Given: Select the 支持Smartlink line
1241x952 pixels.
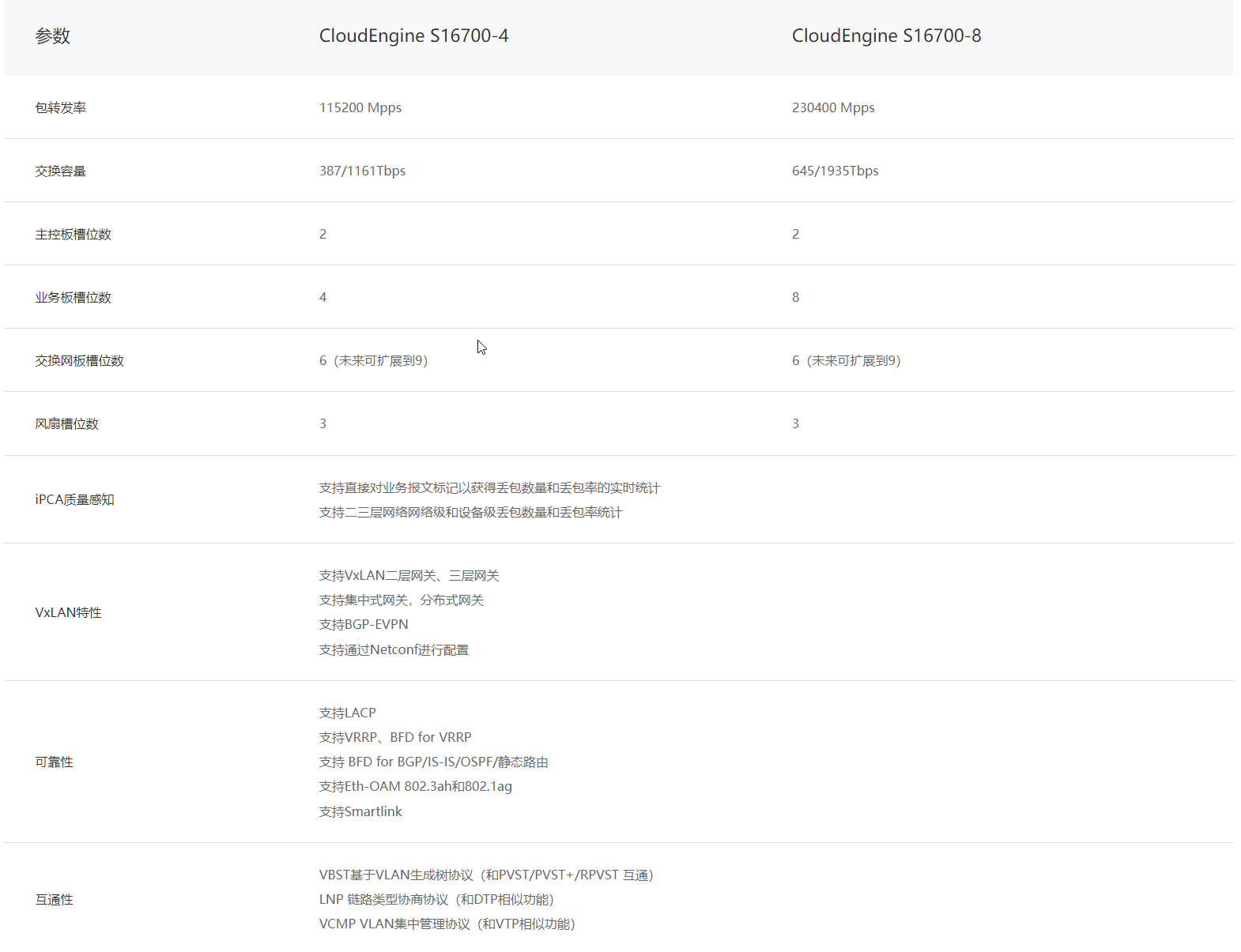Looking at the screenshot, I should (x=360, y=811).
